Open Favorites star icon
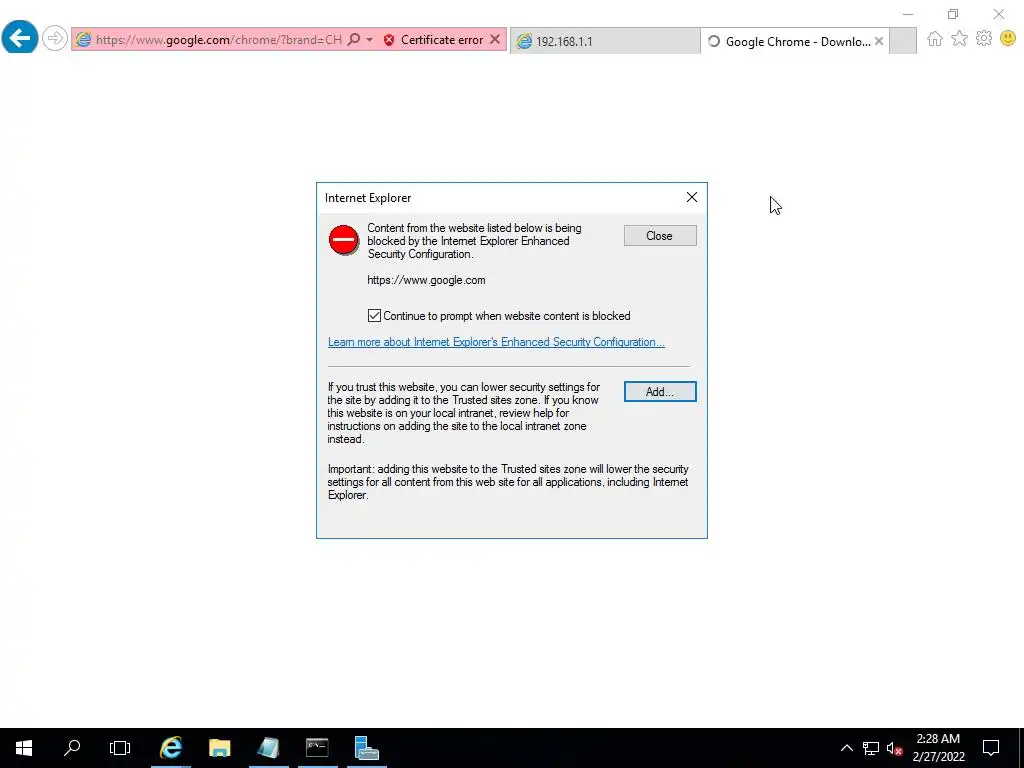 (x=959, y=39)
